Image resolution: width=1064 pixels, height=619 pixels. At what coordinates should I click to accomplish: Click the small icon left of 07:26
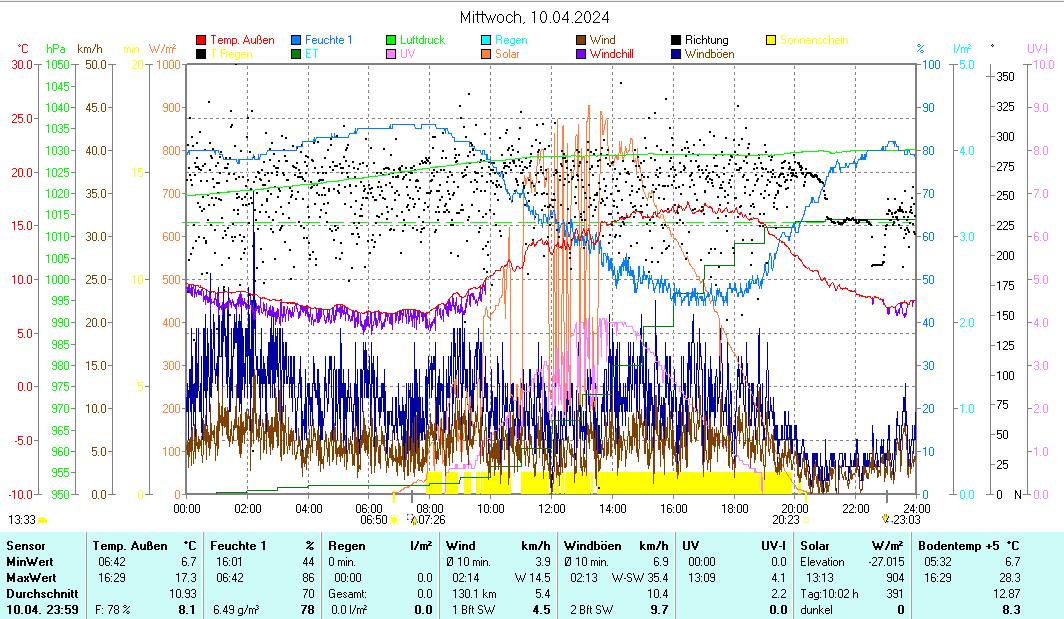[411, 520]
